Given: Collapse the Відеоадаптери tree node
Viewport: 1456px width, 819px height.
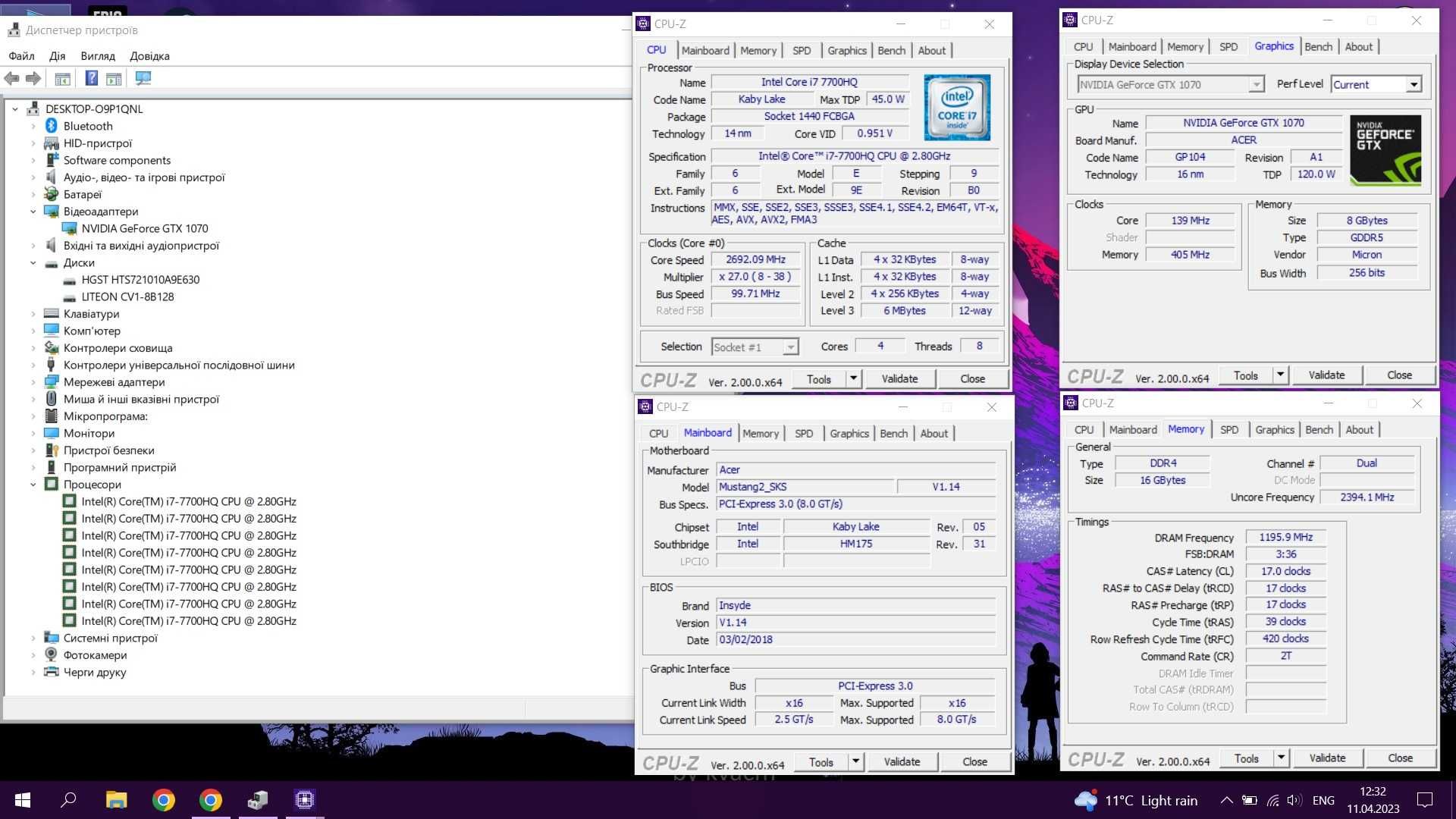Looking at the screenshot, I should (x=33, y=212).
